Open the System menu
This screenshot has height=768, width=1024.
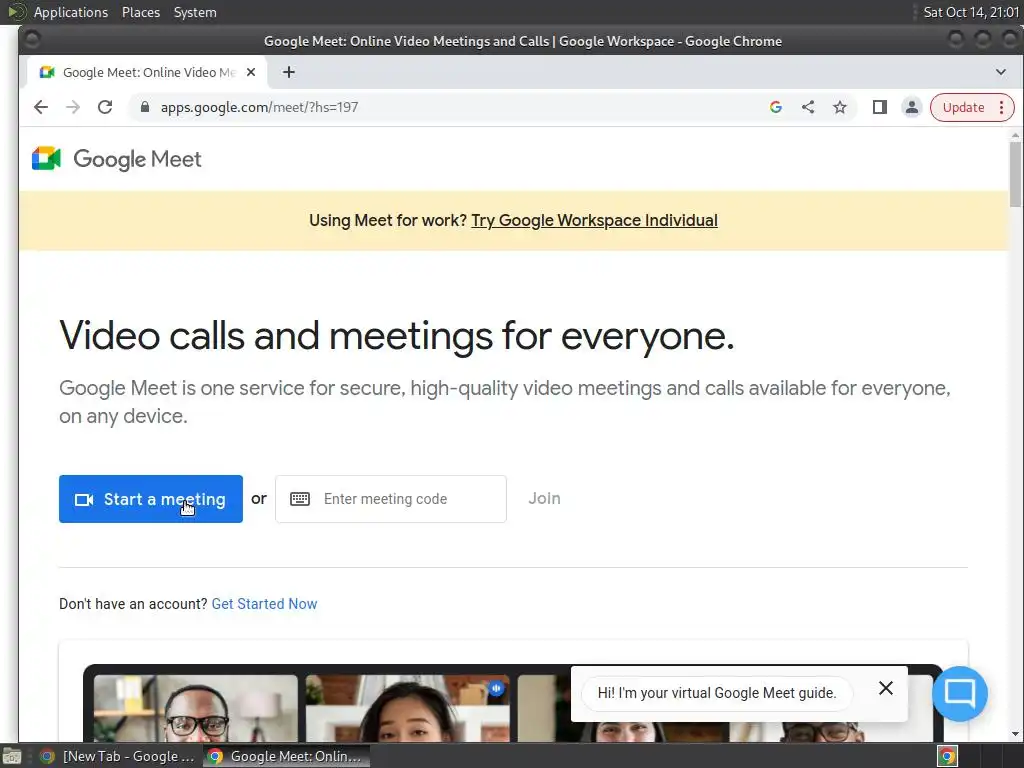195,12
